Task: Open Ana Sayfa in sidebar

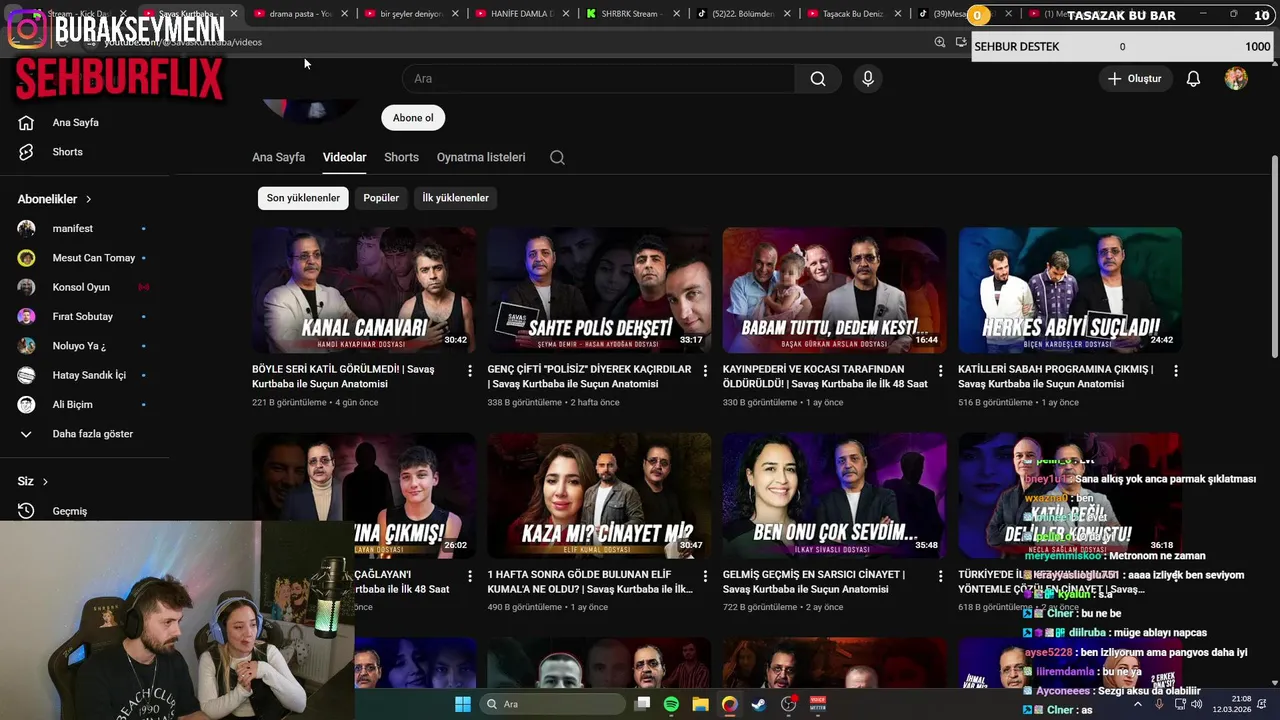Action: [x=75, y=123]
